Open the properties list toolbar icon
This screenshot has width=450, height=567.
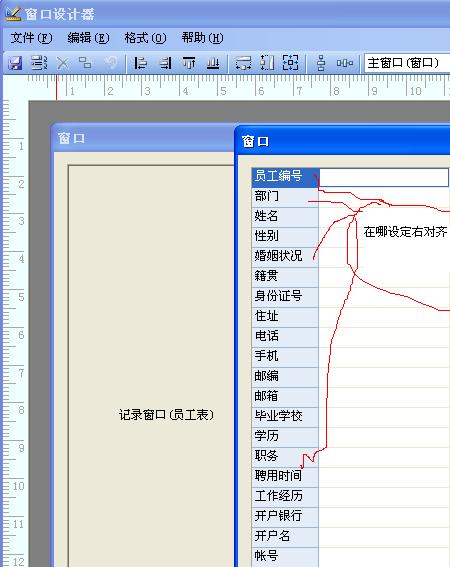pyautogui.click(x=38, y=63)
